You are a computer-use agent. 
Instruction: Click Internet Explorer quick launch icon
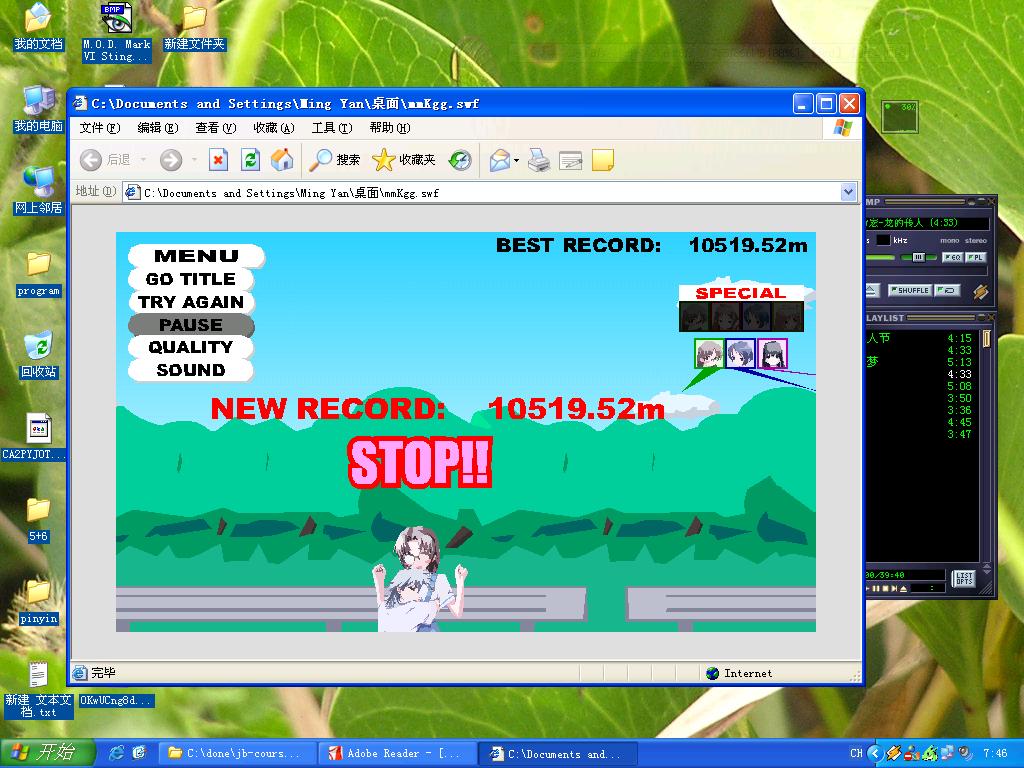coord(117,753)
